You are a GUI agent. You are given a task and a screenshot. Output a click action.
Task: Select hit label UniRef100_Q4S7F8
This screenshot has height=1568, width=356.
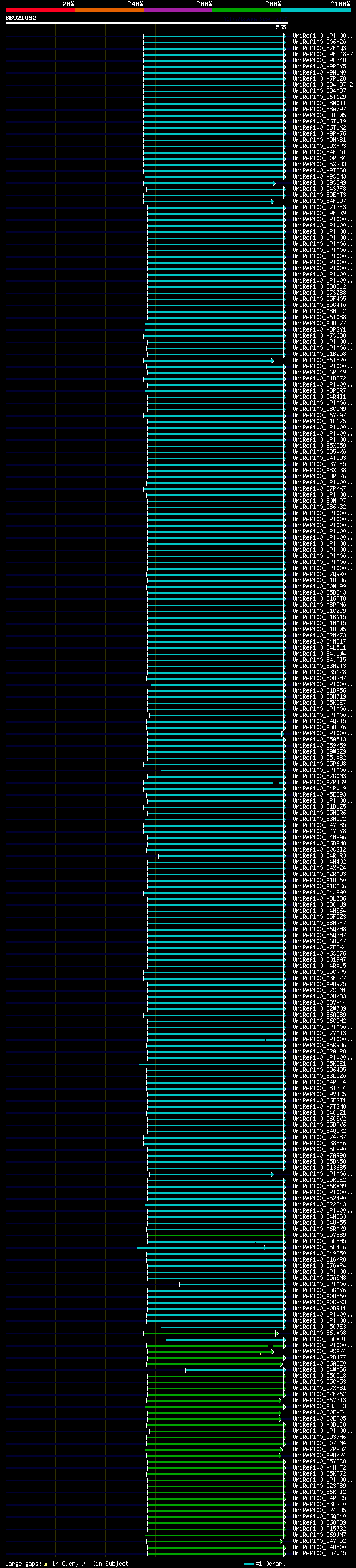tap(319, 189)
